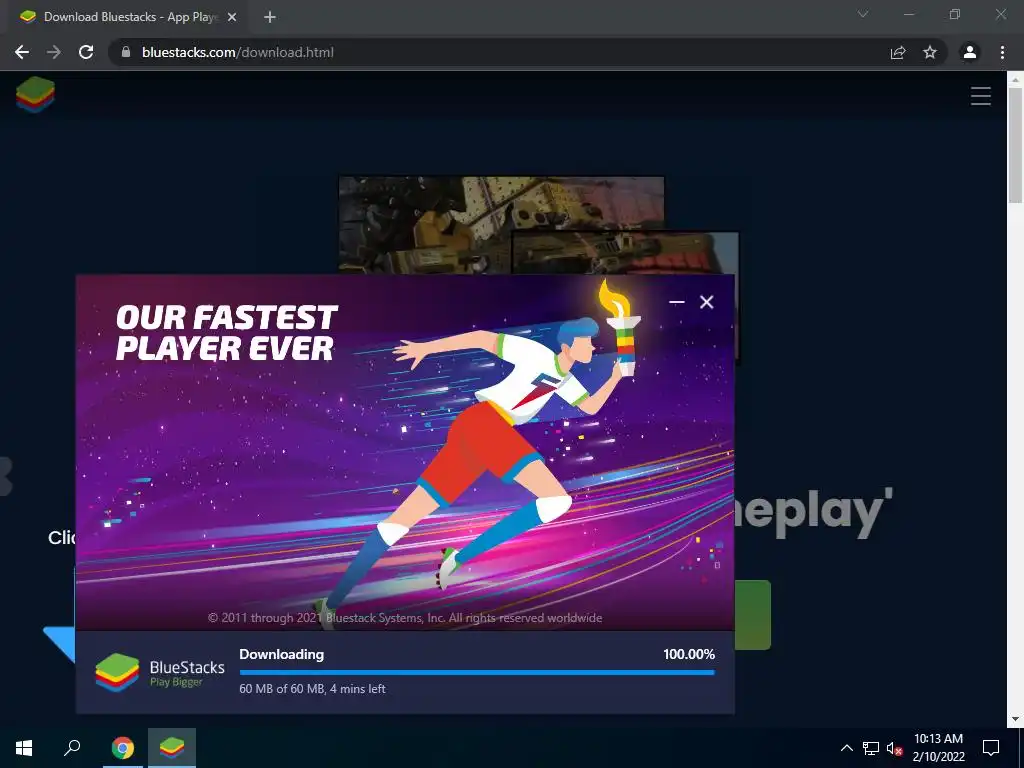Open Chrome's three-dot menu

point(1002,52)
